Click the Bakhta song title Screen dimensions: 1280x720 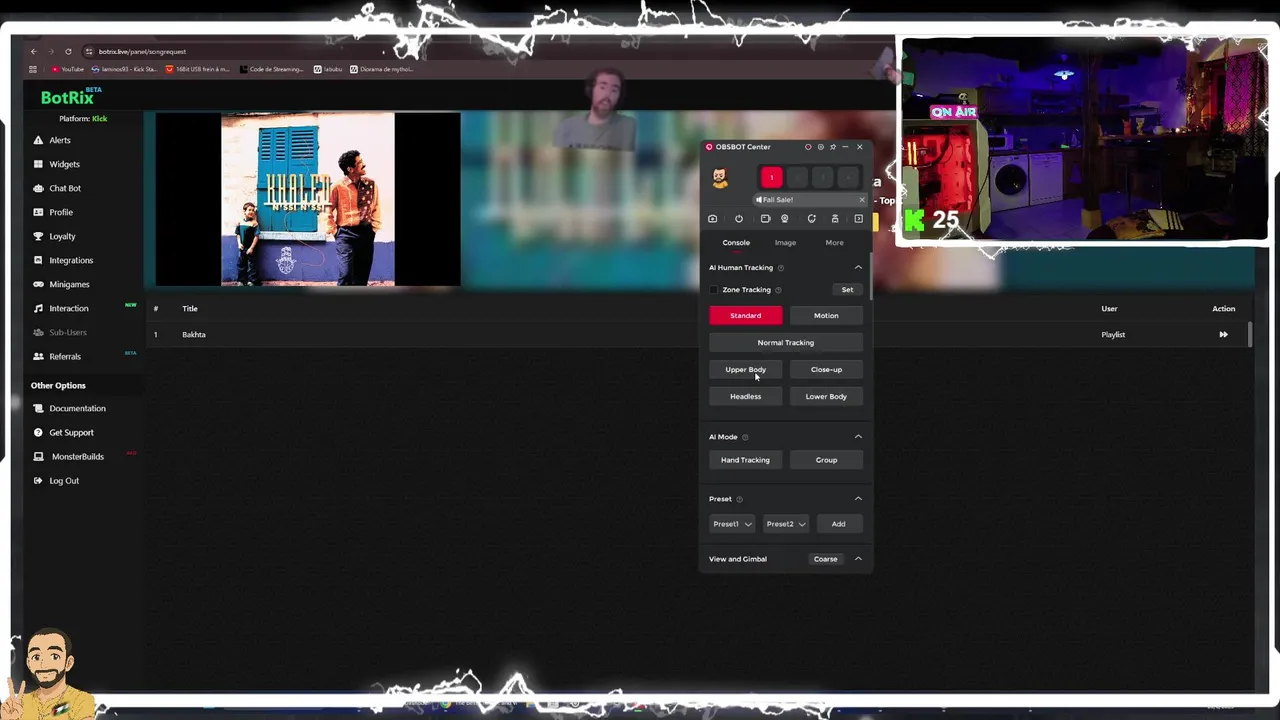click(194, 335)
